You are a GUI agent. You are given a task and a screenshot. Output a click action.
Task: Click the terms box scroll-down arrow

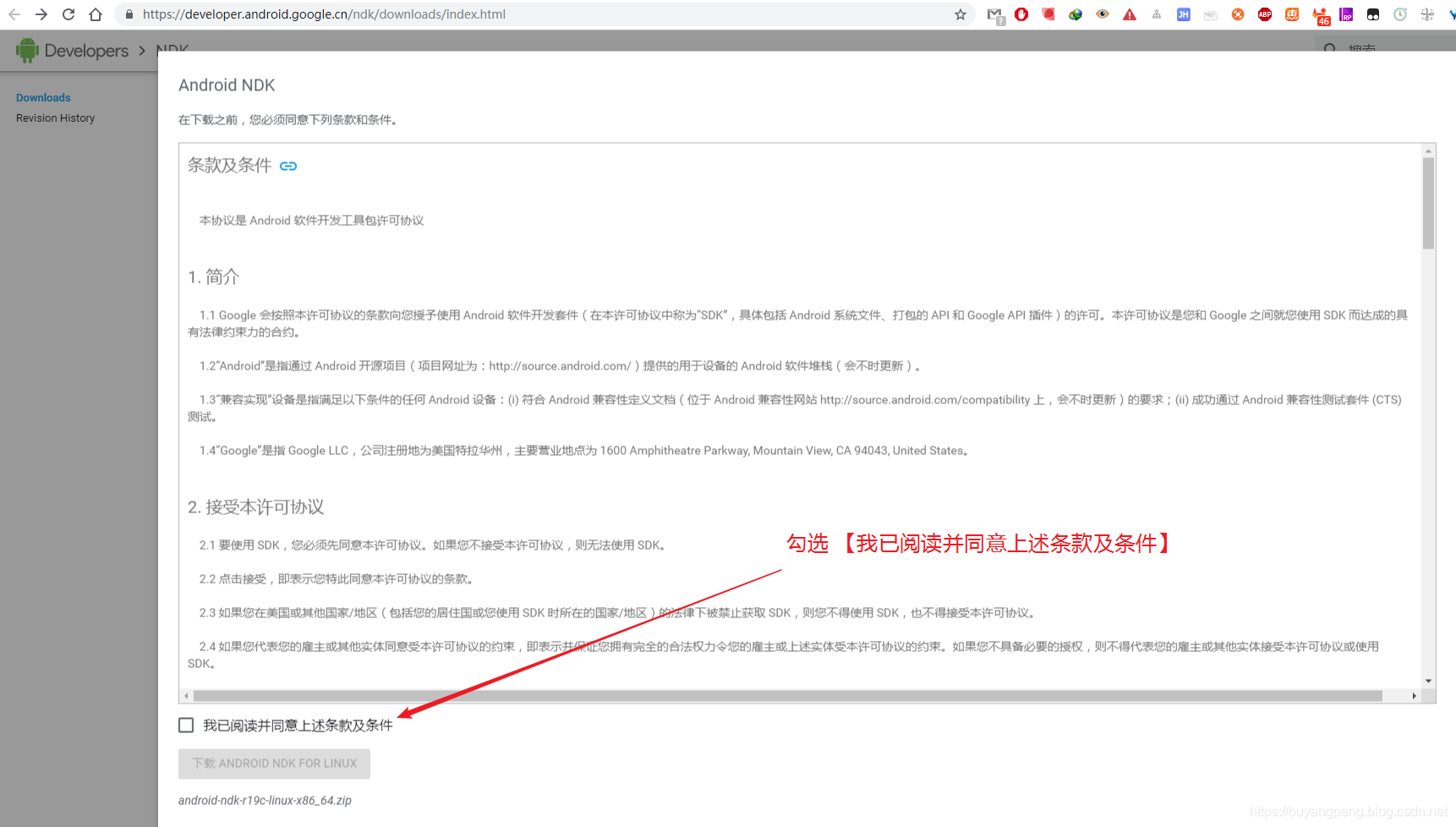(1429, 681)
